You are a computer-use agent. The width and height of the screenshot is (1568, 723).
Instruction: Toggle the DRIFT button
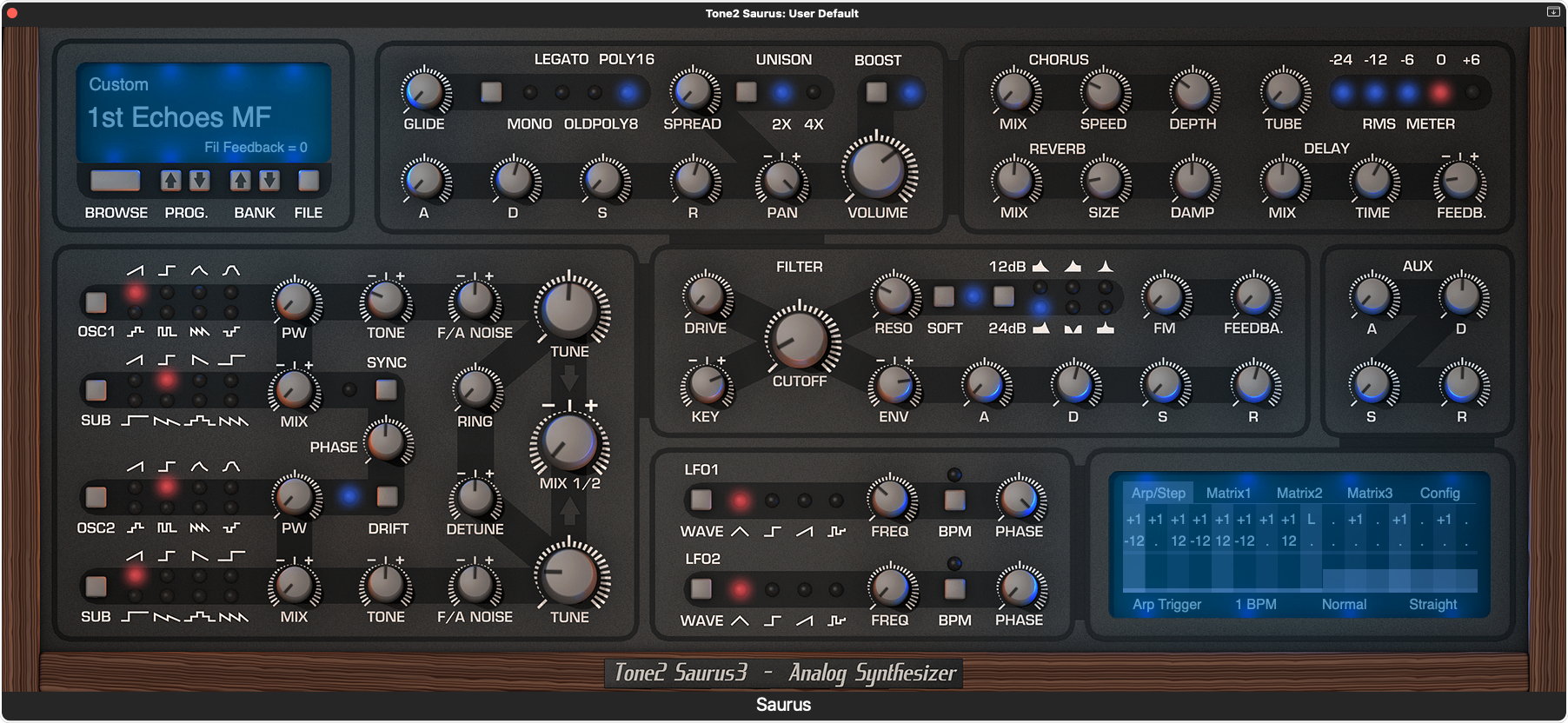click(x=387, y=496)
